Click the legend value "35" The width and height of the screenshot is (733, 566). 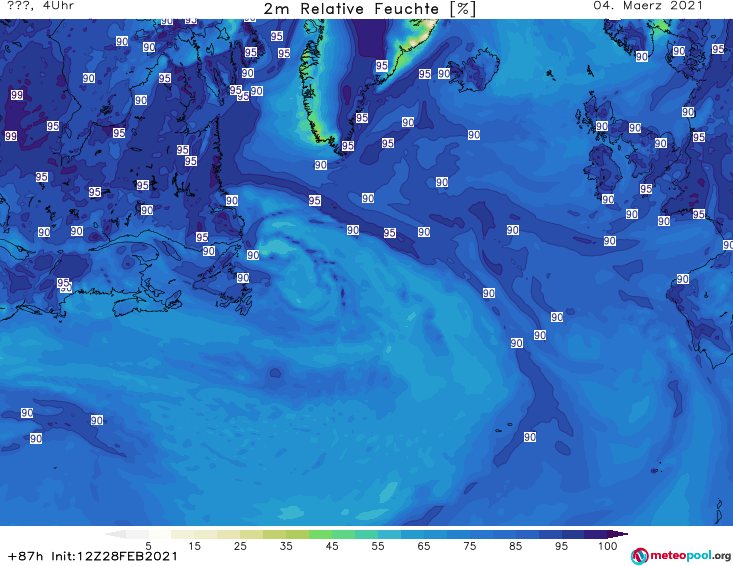(286, 546)
